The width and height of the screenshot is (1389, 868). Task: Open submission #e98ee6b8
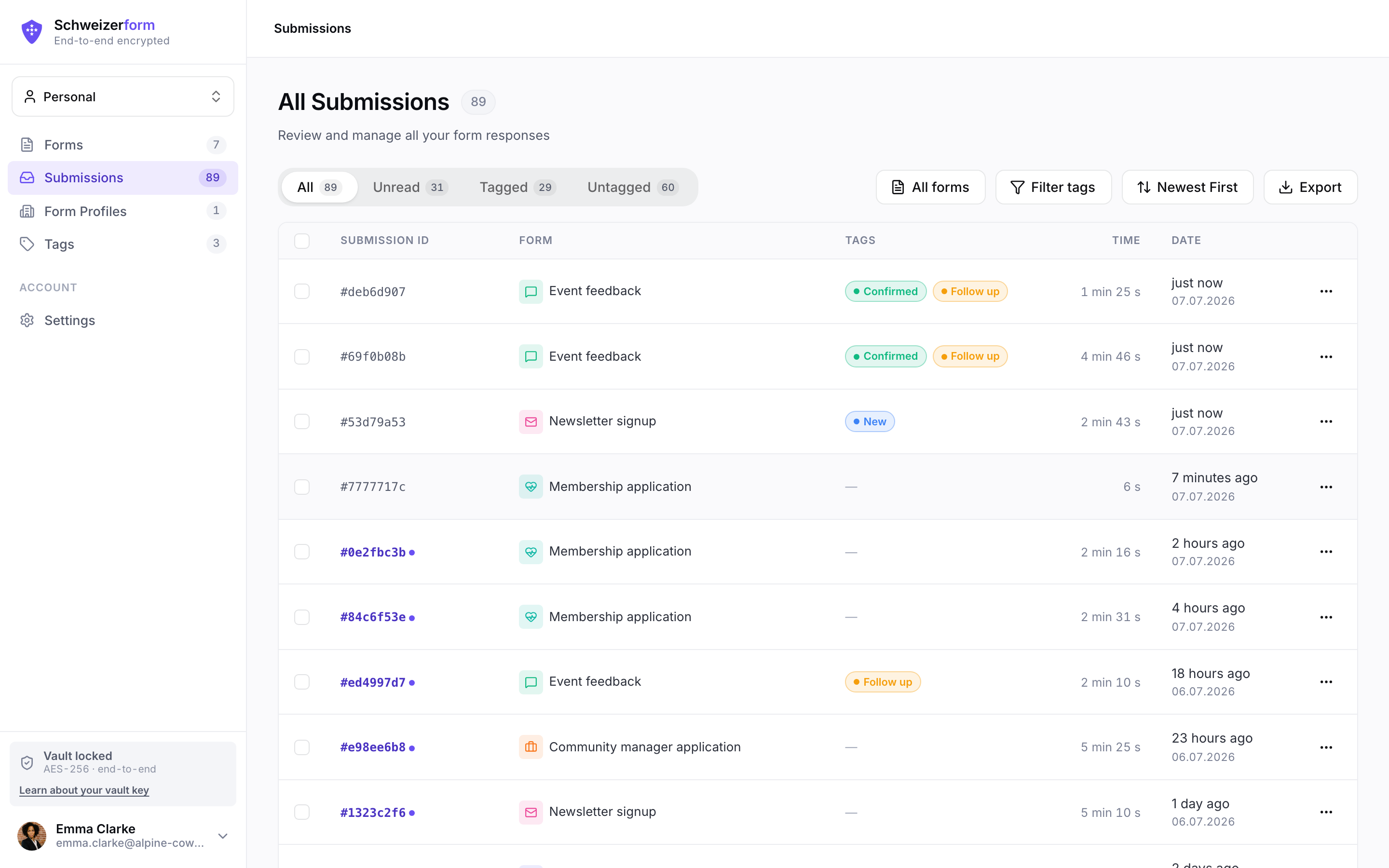tap(373, 747)
